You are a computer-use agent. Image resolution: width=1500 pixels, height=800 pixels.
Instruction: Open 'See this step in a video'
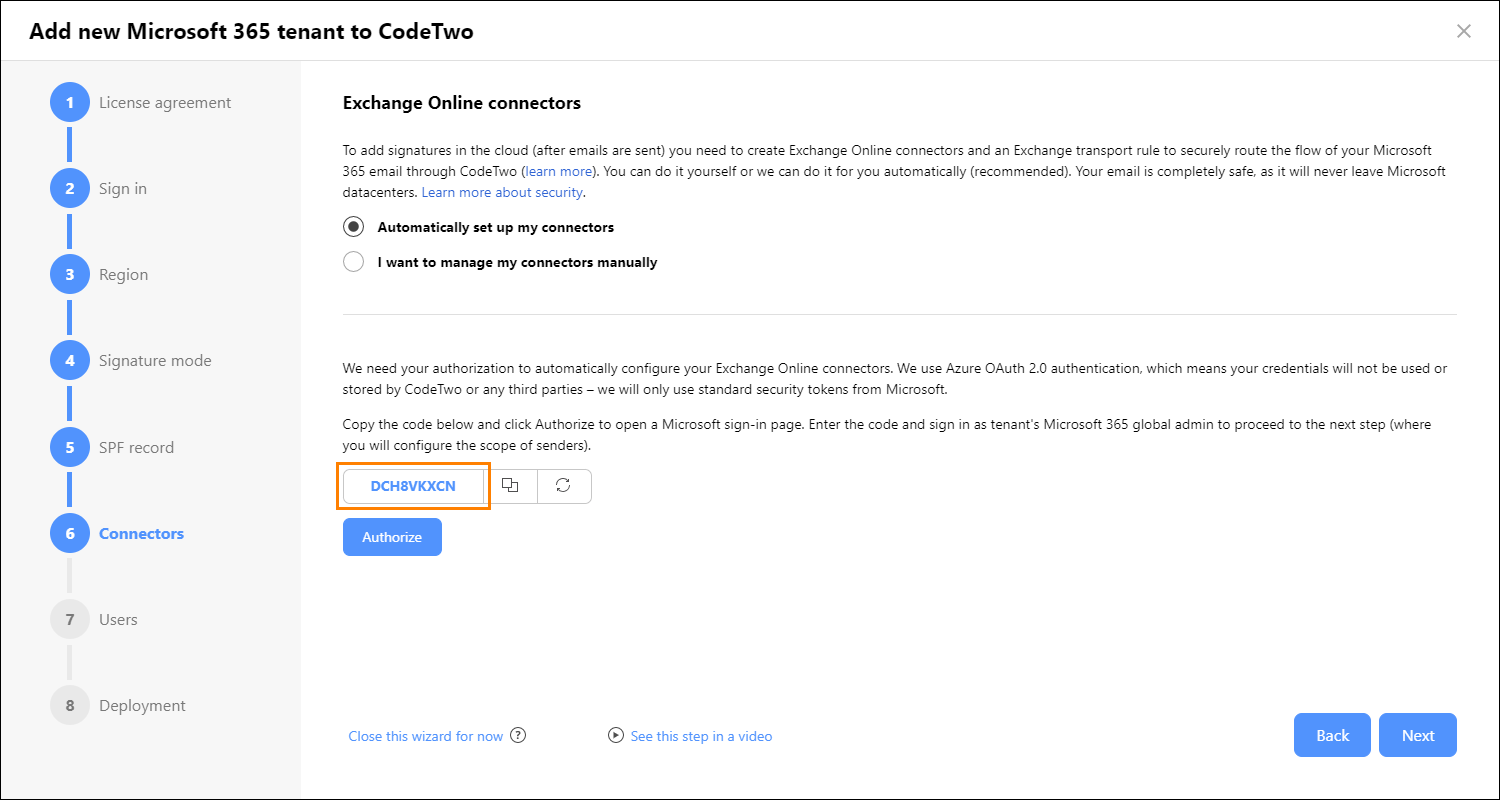click(701, 736)
